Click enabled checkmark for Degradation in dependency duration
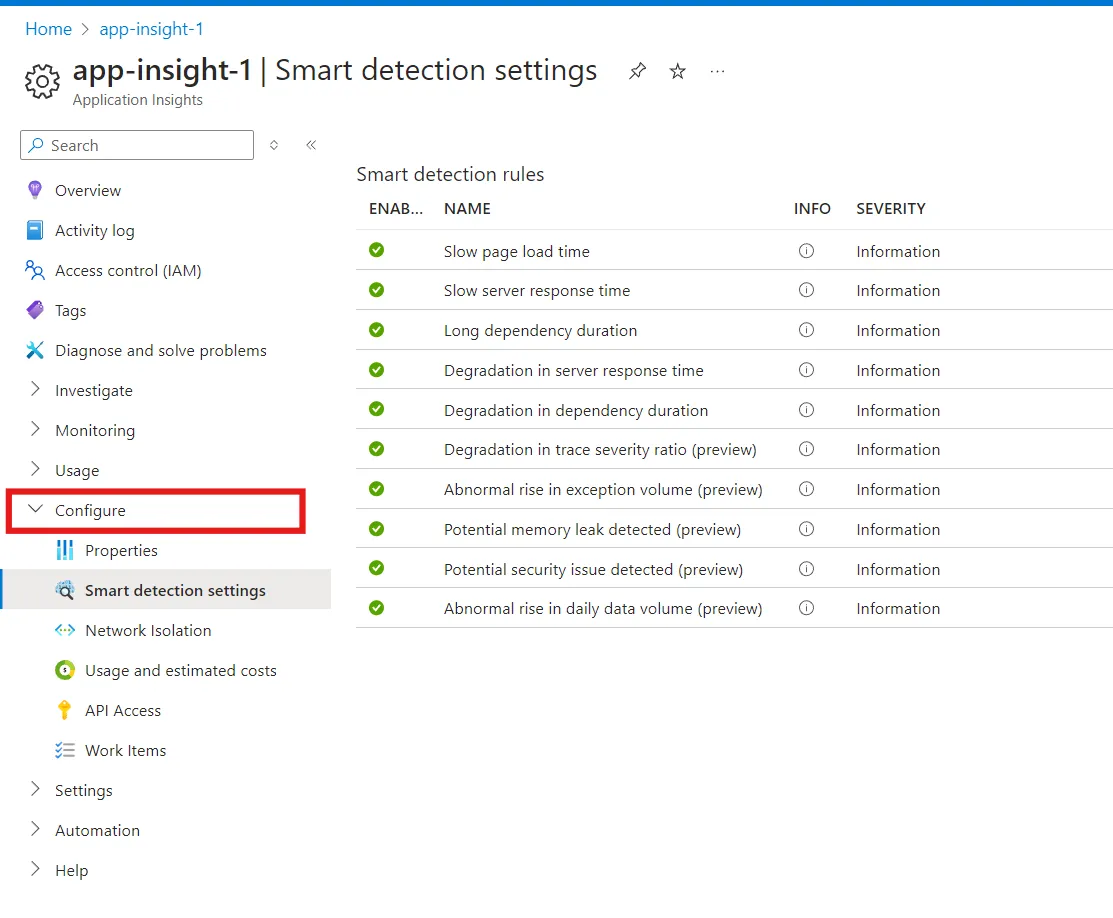 click(376, 409)
